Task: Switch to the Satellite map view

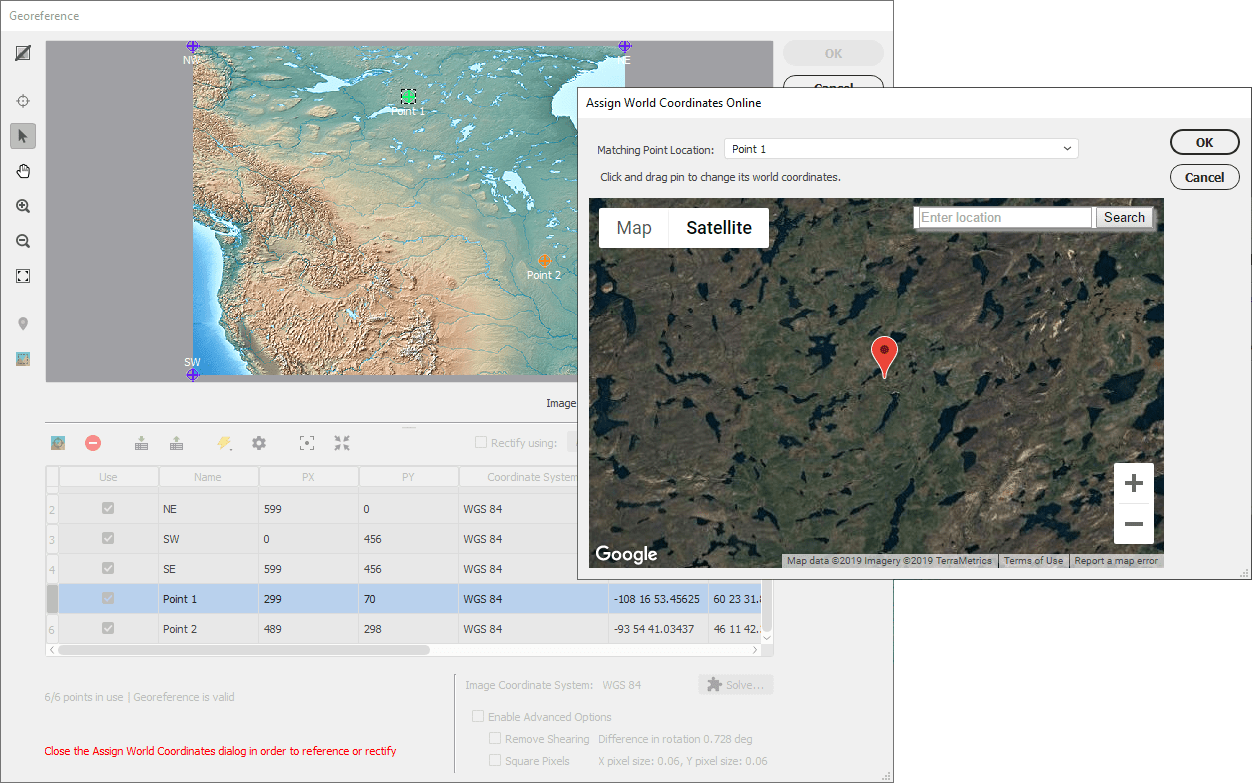Action: (x=718, y=227)
